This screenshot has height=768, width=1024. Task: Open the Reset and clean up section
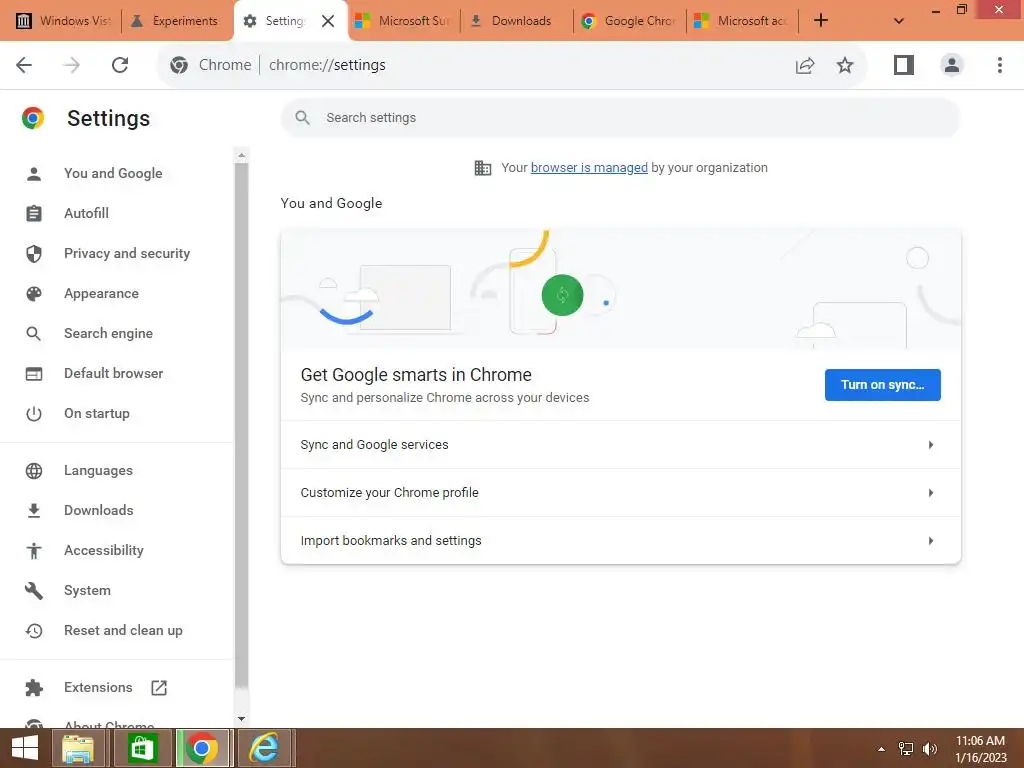click(x=123, y=631)
